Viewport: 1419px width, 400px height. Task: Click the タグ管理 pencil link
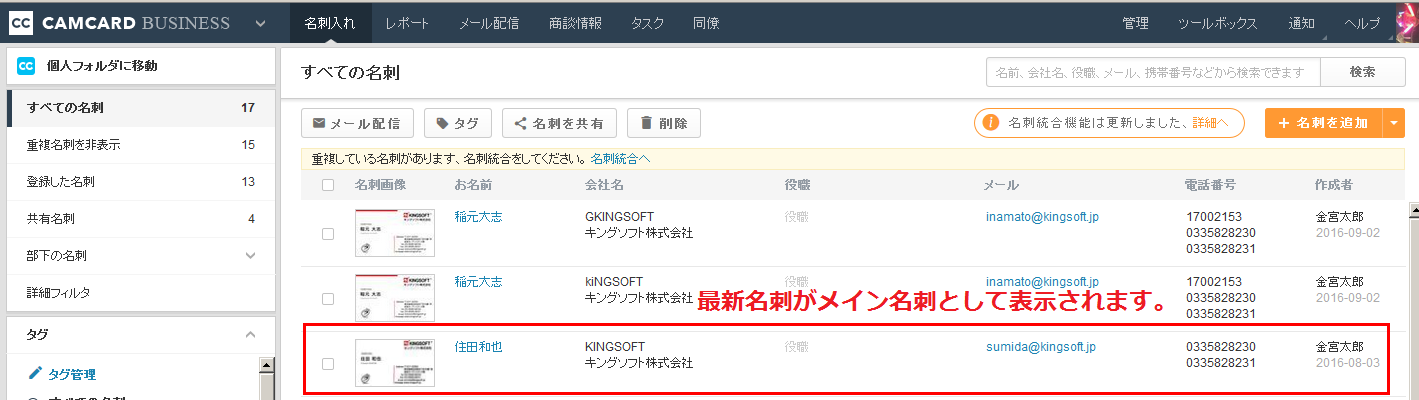click(62, 374)
